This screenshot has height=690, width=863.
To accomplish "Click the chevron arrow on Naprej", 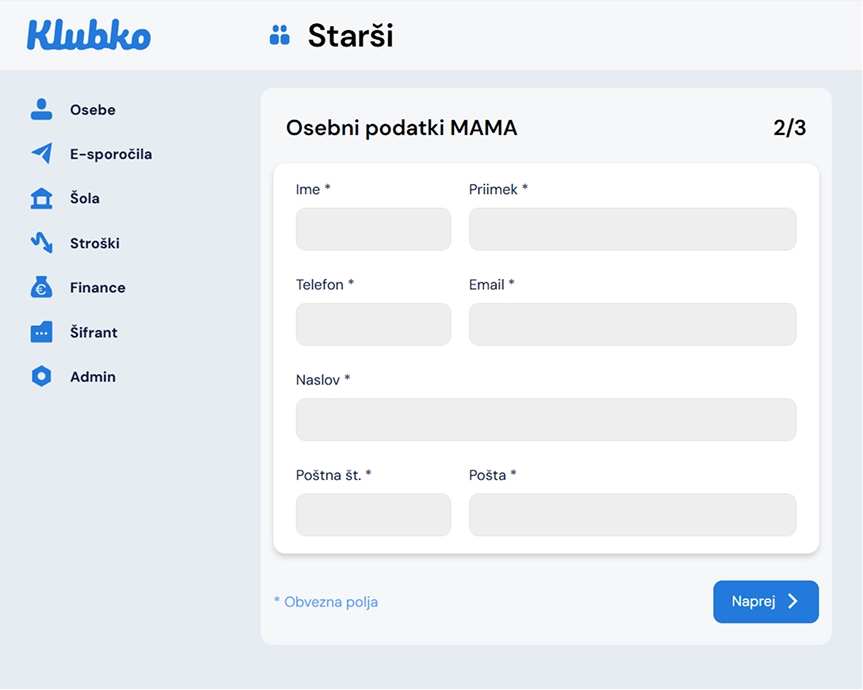I will pos(793,601).
